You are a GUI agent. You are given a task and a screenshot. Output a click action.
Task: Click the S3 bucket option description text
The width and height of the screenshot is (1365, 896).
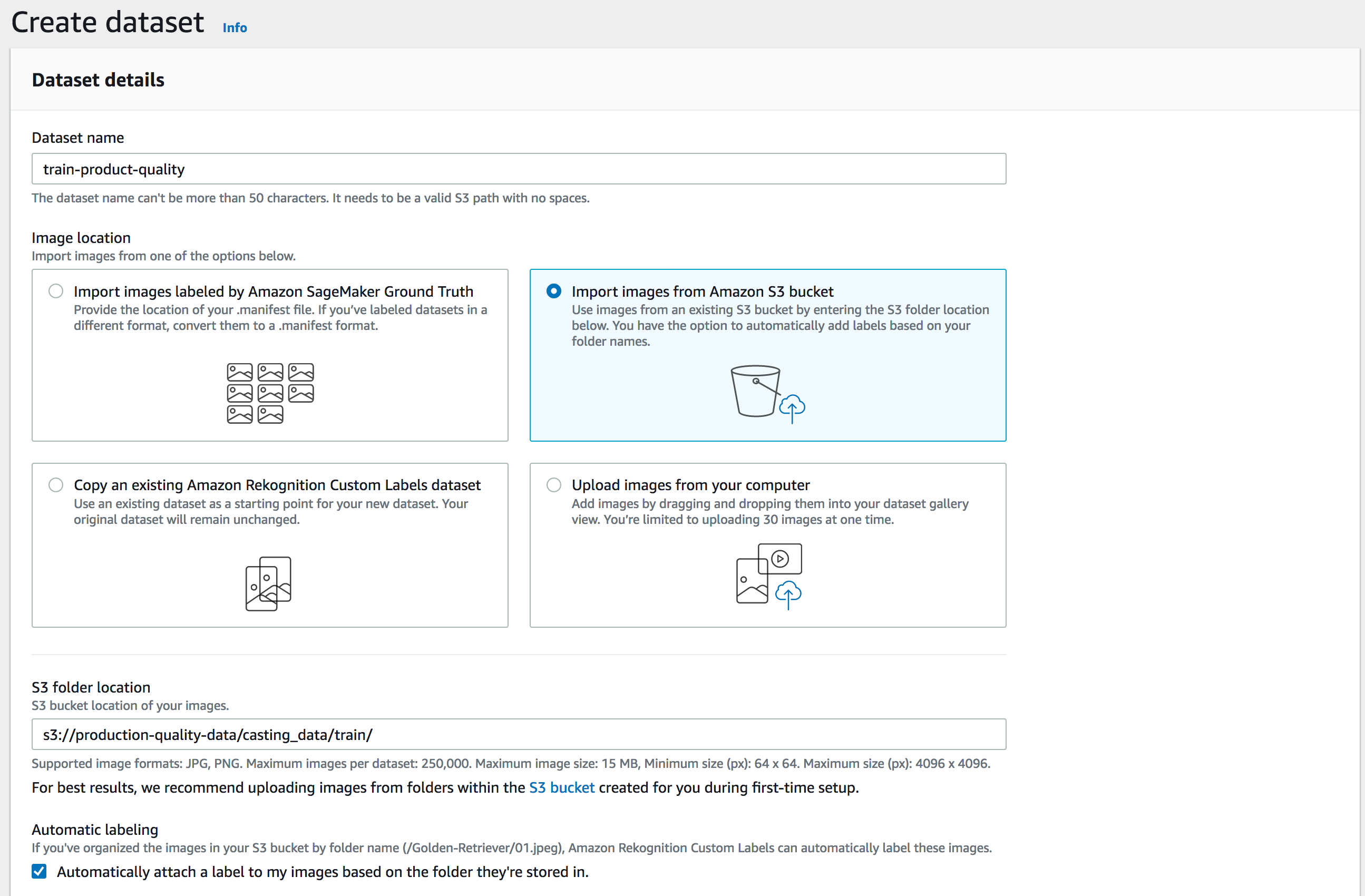coord(779,325)
